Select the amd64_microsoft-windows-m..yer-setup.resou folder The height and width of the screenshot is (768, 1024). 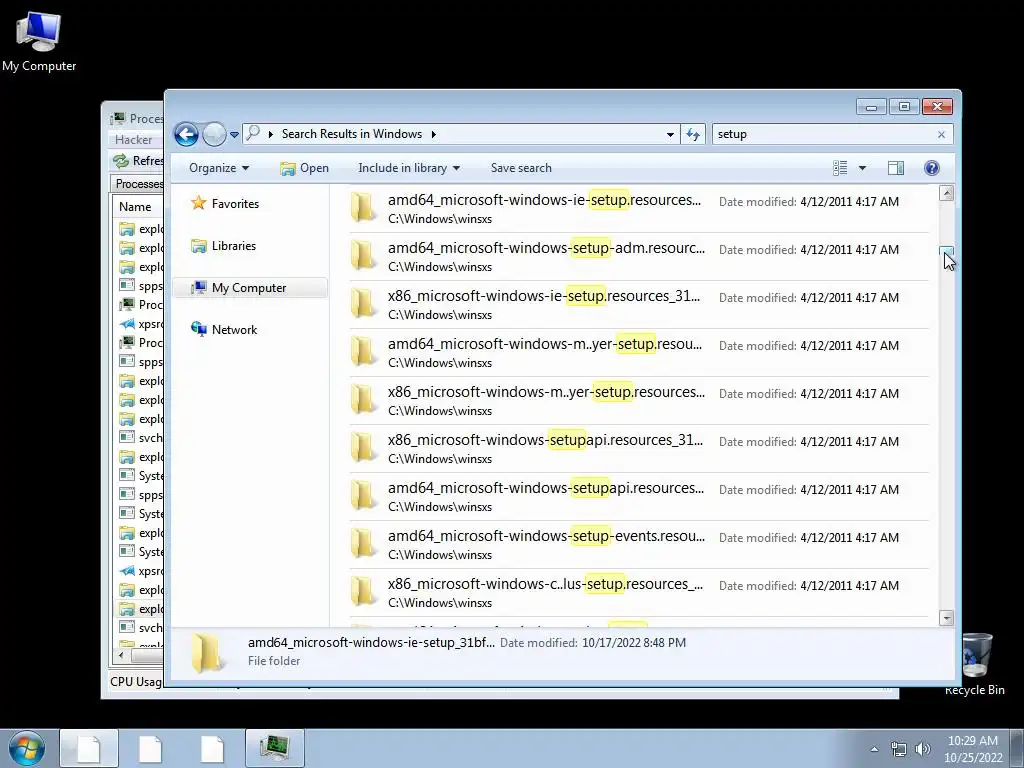(639, 353)
